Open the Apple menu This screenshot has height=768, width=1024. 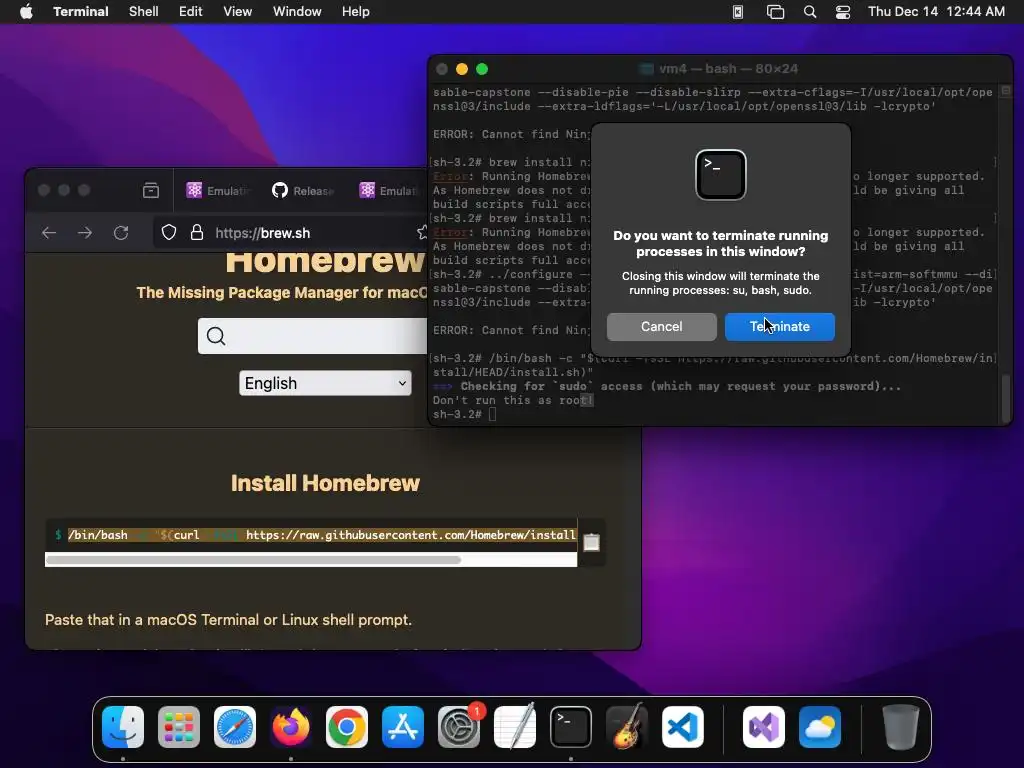26,12
